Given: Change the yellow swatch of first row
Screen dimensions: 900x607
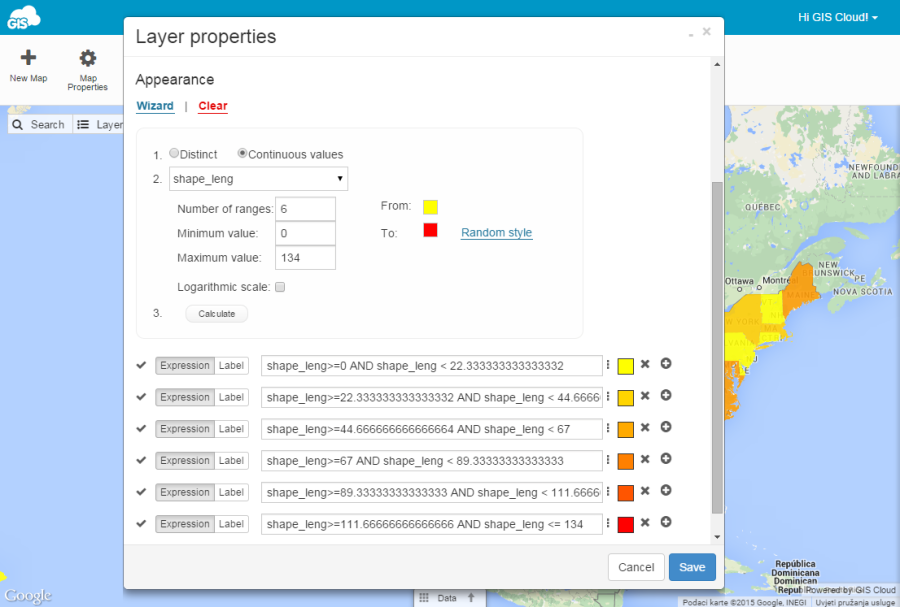Looking at the screenshot, I should [x=626, y=366].
